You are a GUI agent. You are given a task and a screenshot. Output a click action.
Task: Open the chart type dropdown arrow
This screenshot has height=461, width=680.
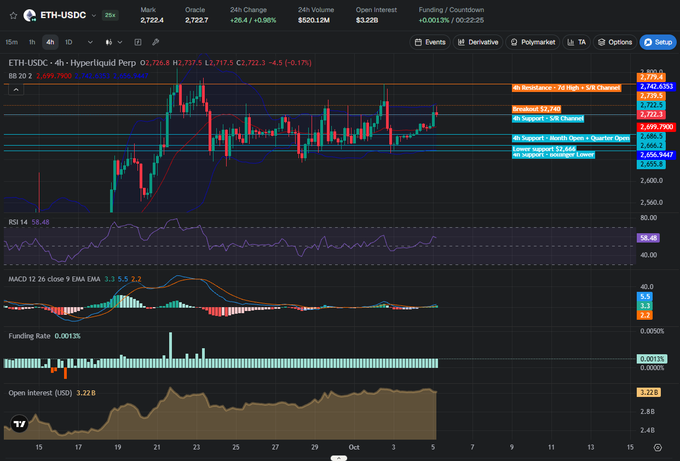click(120, 42)
